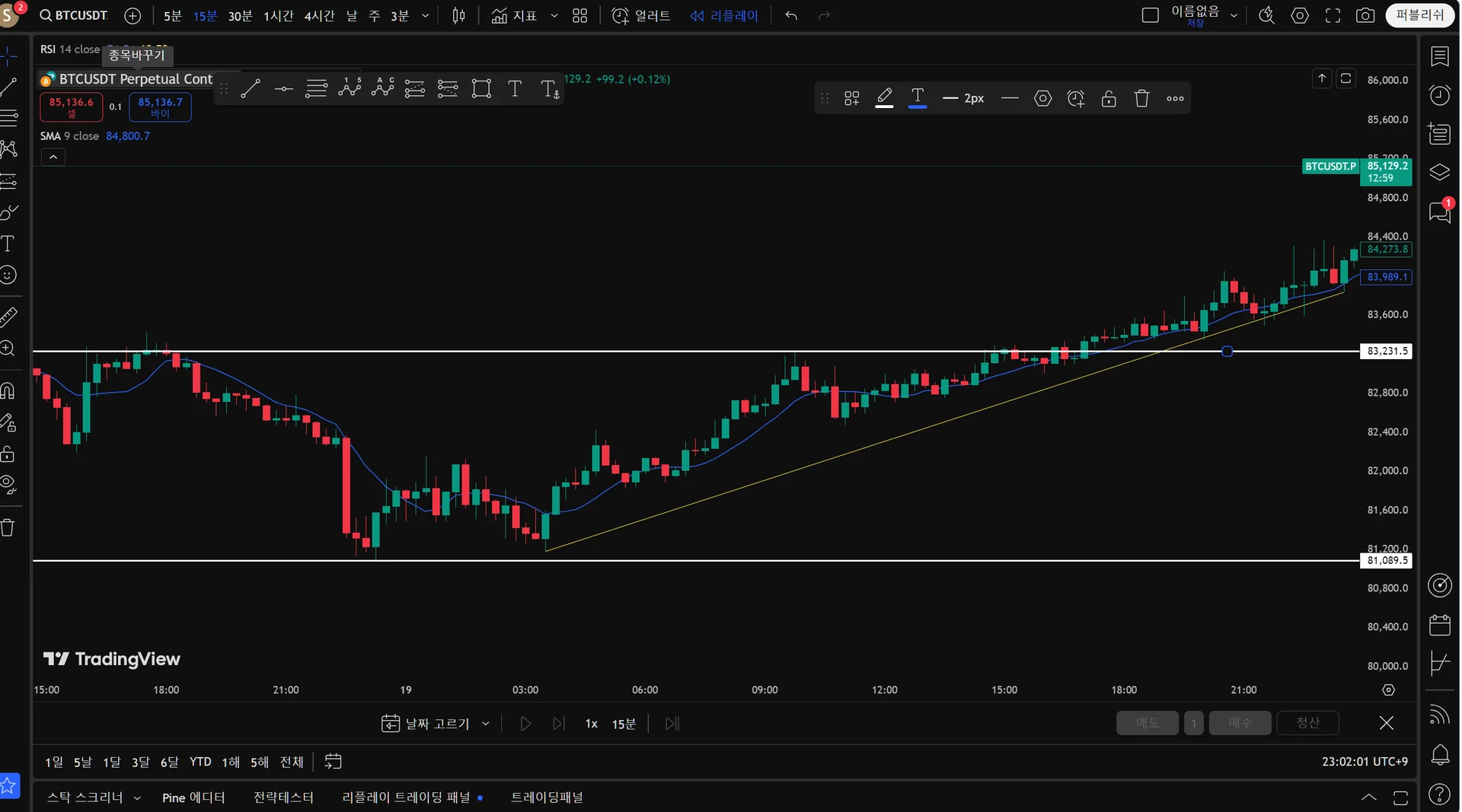
Task: Open layout setup square icon
Action: [1151, 15]
